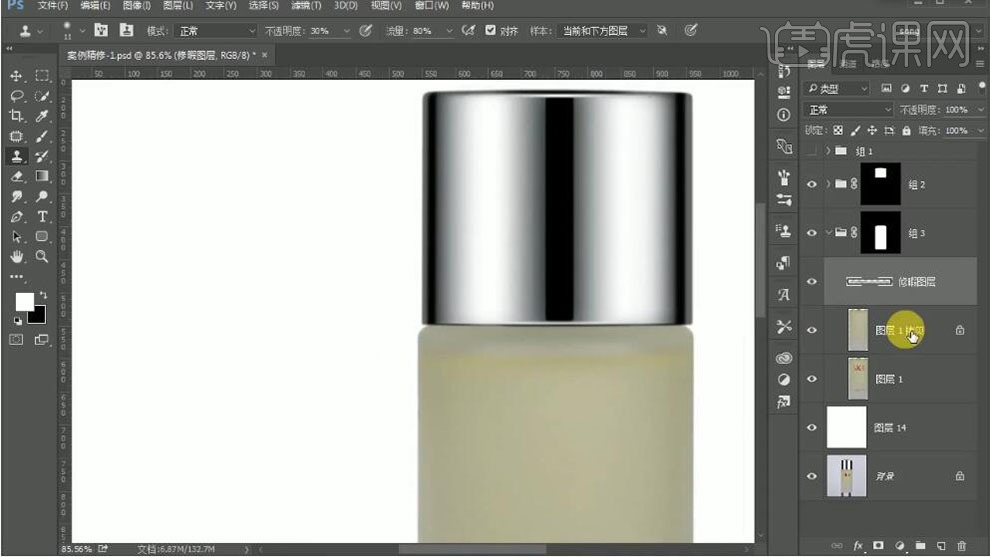
Task: Hide the 组 2 group
Action: point(812,184)
